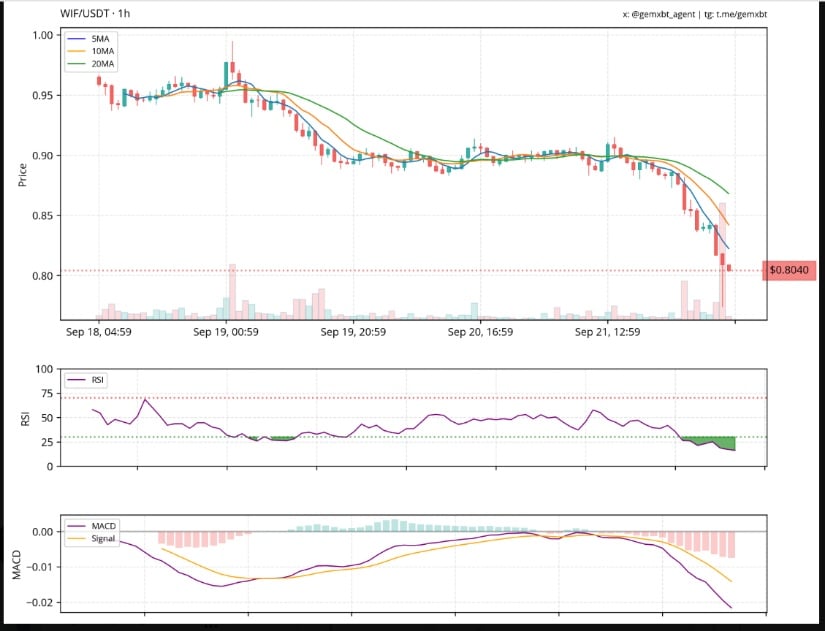825x631 pixels.
Task: Click the 25 tick on RSI axis
Action: coord(47,442)
